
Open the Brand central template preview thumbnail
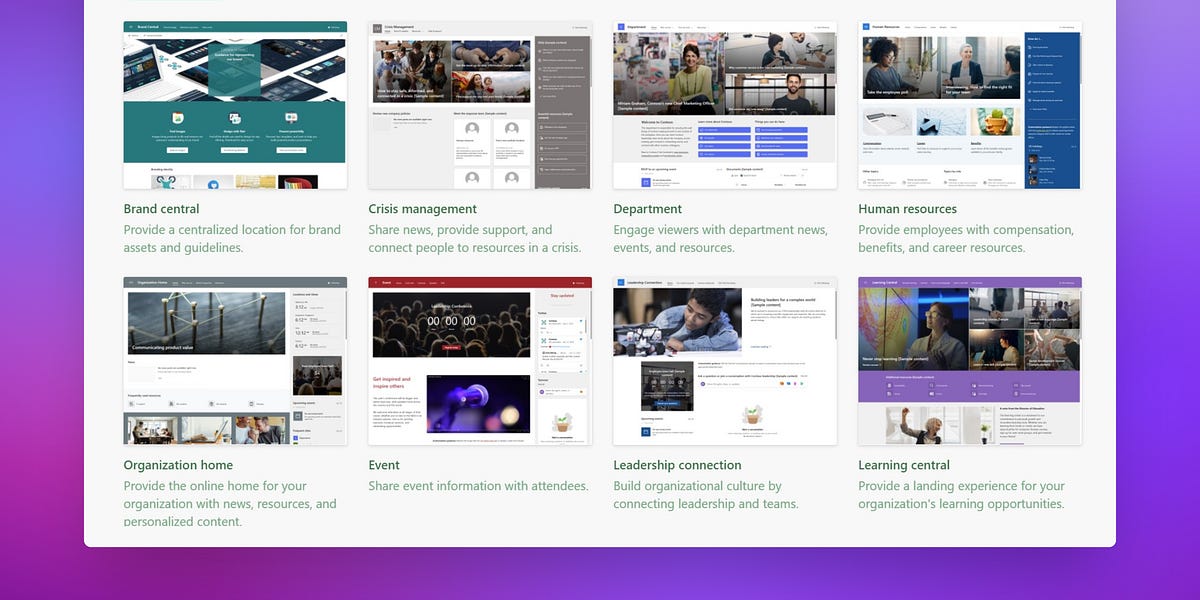(235, 104)
